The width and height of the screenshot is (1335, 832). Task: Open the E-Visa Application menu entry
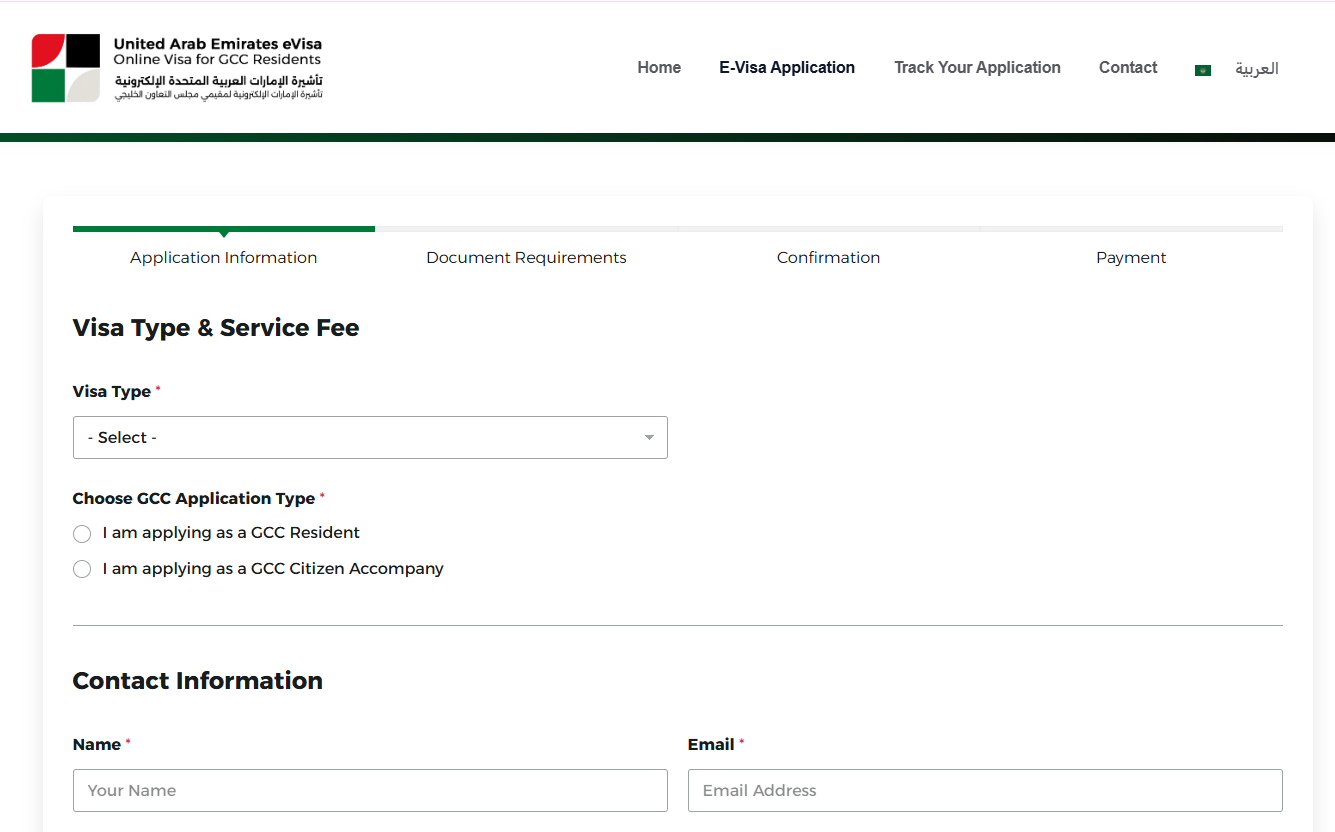coord(787,67)
